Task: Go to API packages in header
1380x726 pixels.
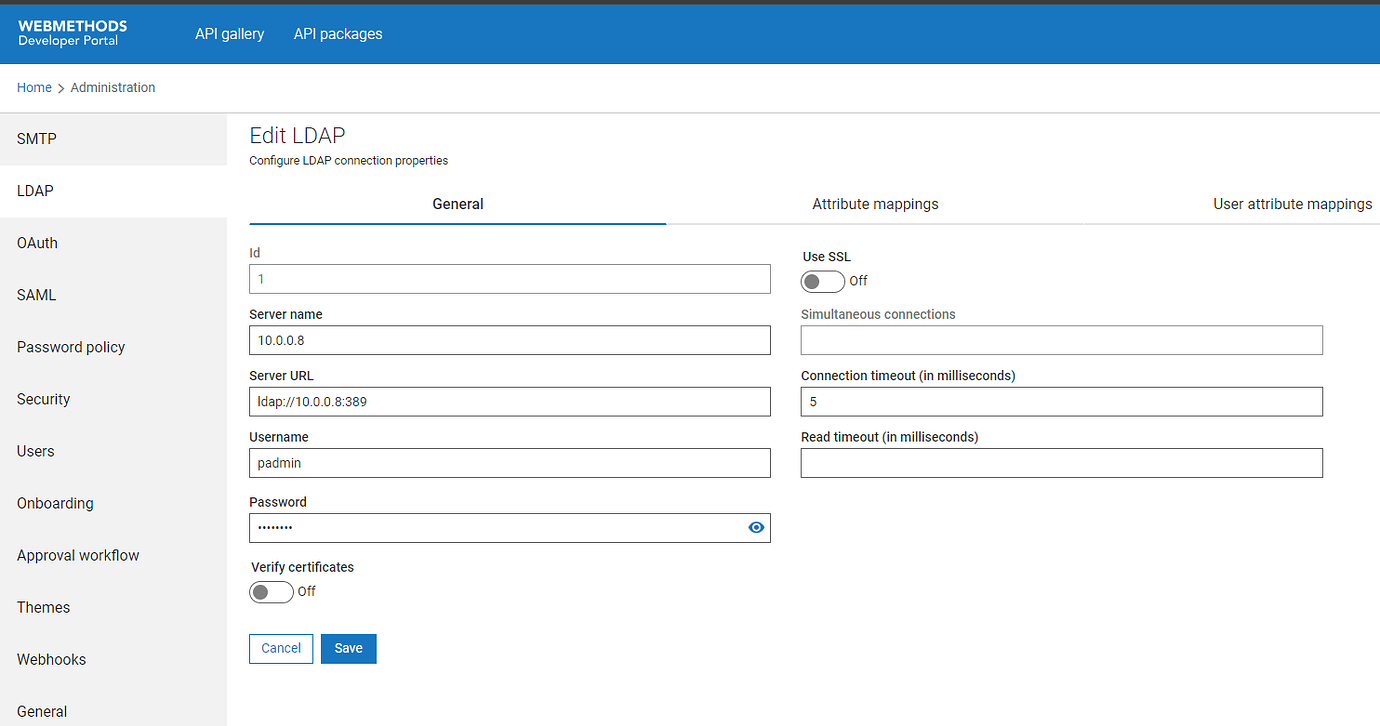Action: pos(338,34)
